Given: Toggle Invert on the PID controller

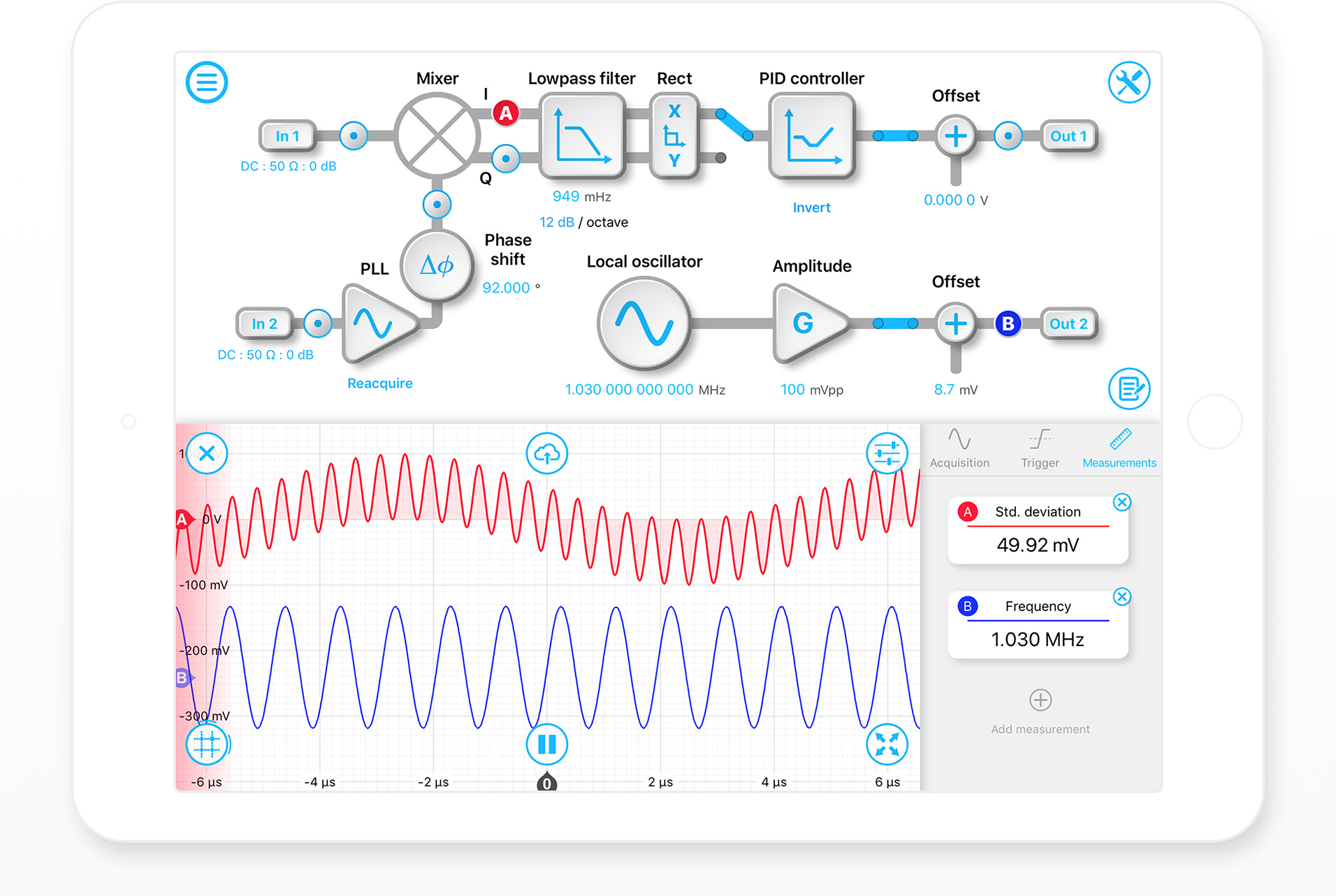Looking at the screenshot, I should (811, 207).
